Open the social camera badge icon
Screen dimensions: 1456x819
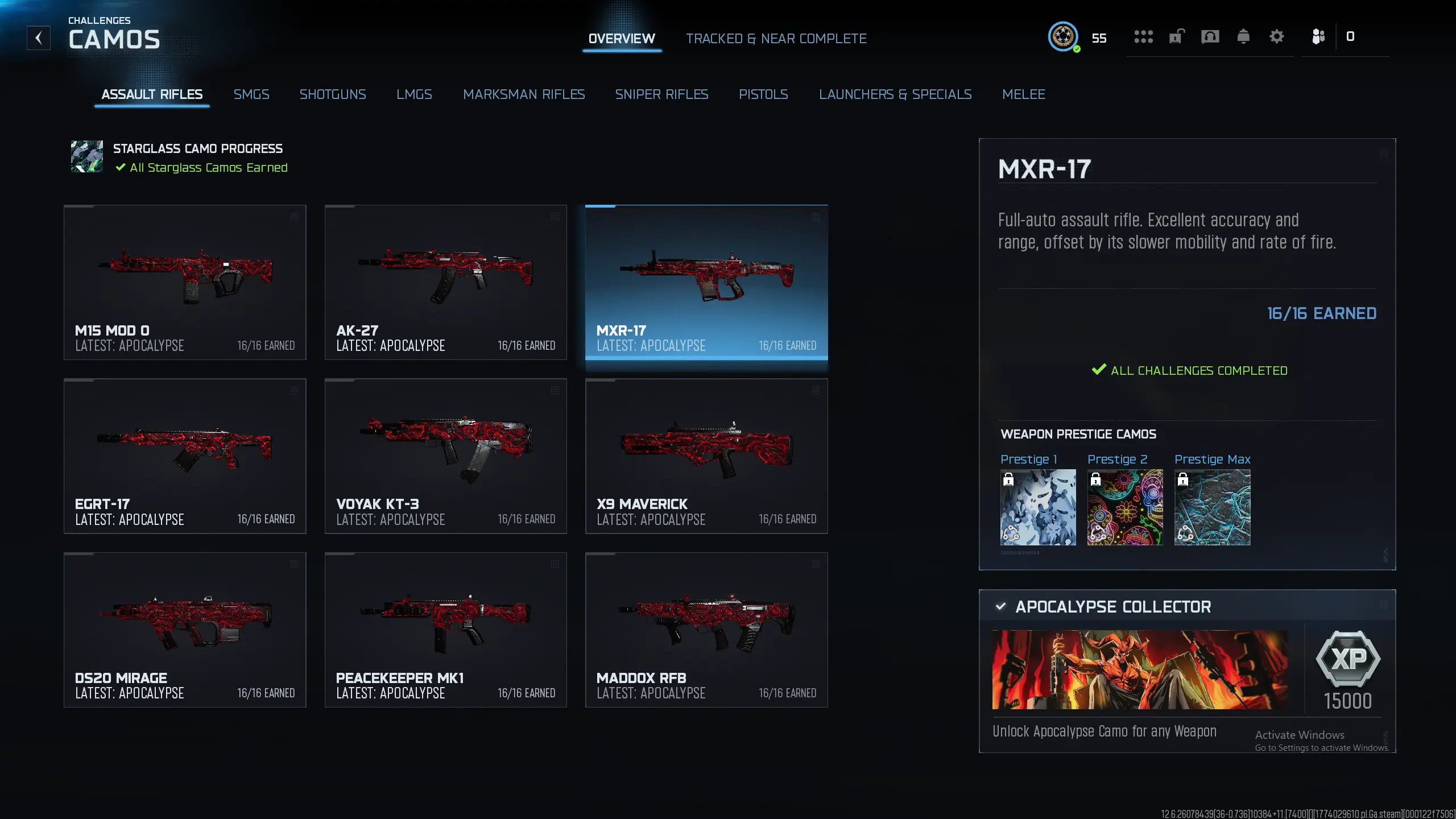pyautogui.click(x=1210, y=37)
